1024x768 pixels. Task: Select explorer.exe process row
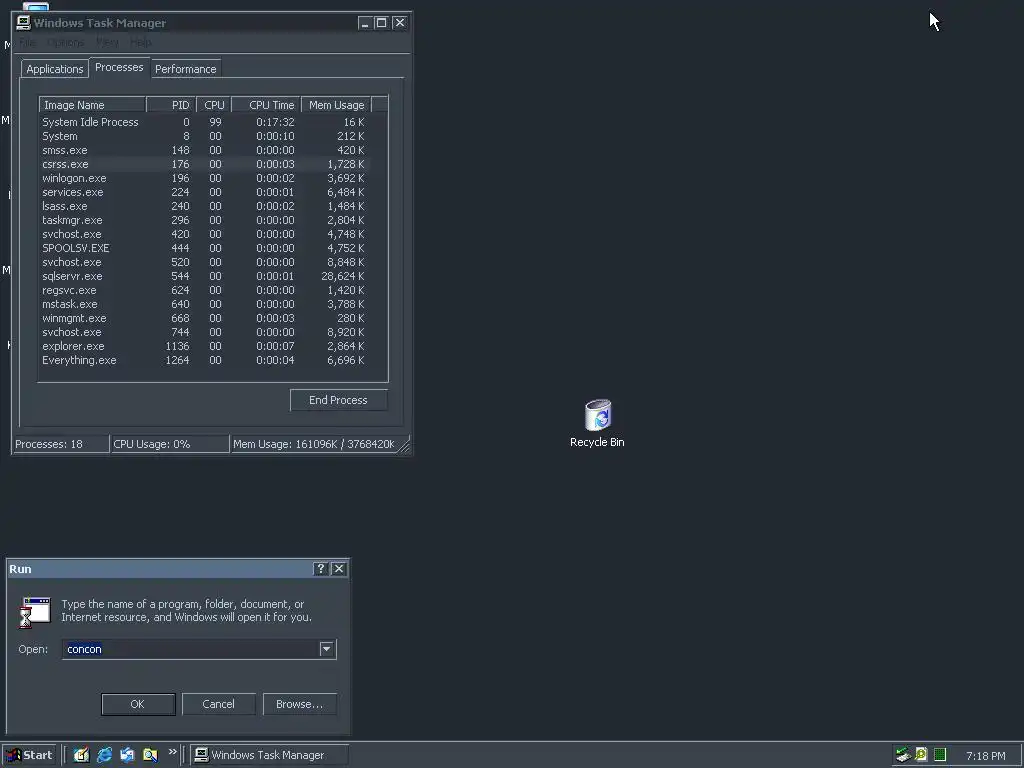pyautogui.click(x=204, y=346)
